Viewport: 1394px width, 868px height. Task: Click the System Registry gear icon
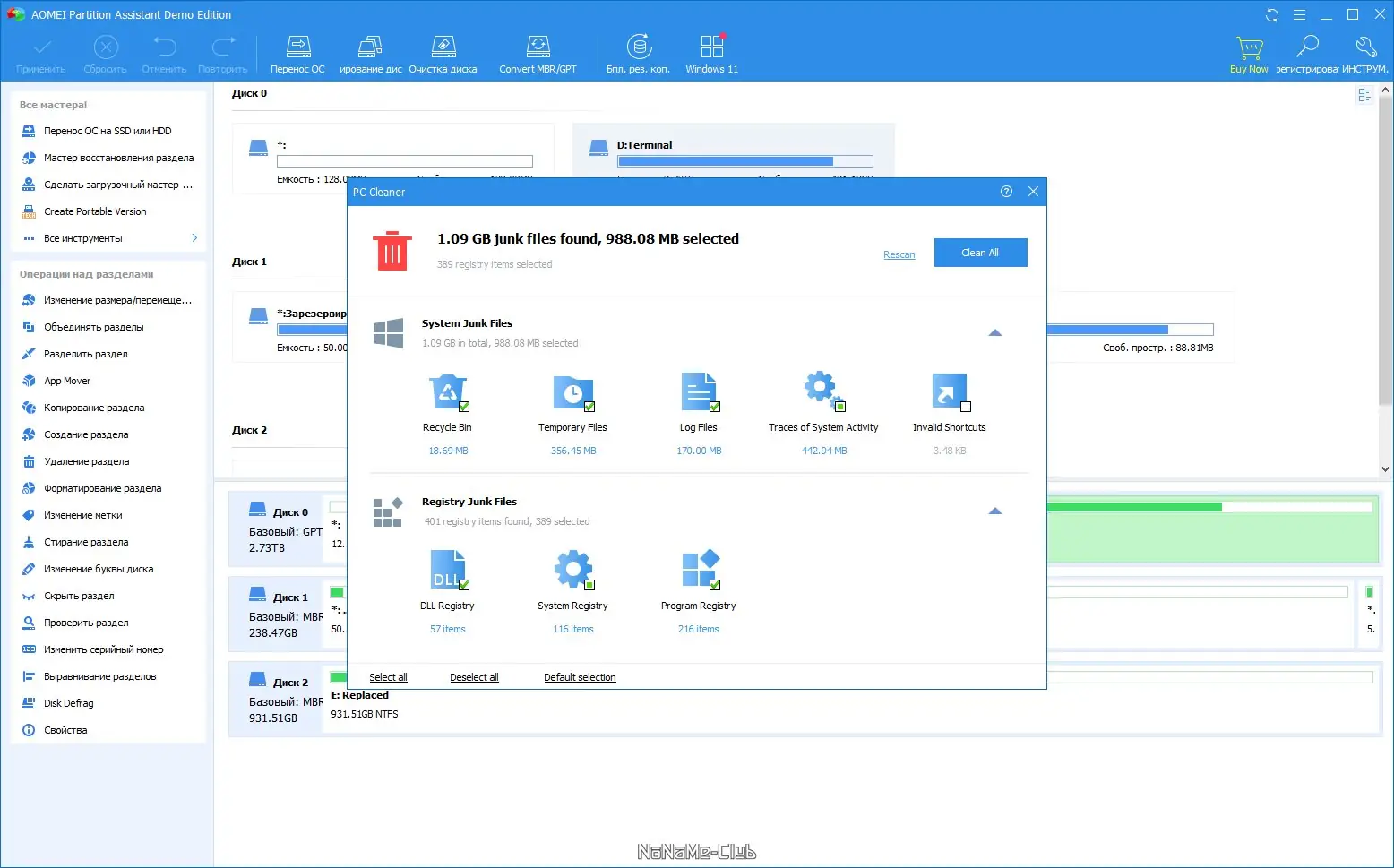tap(573, 571)
